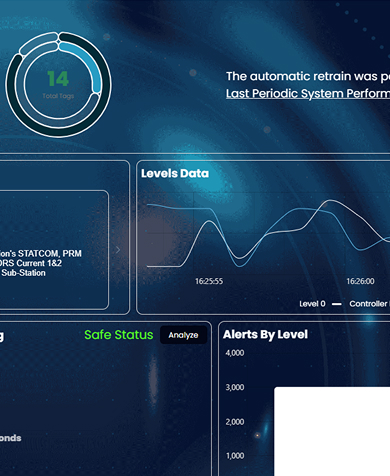Open the Last Periodic System Performance link

tap(308, 94)
